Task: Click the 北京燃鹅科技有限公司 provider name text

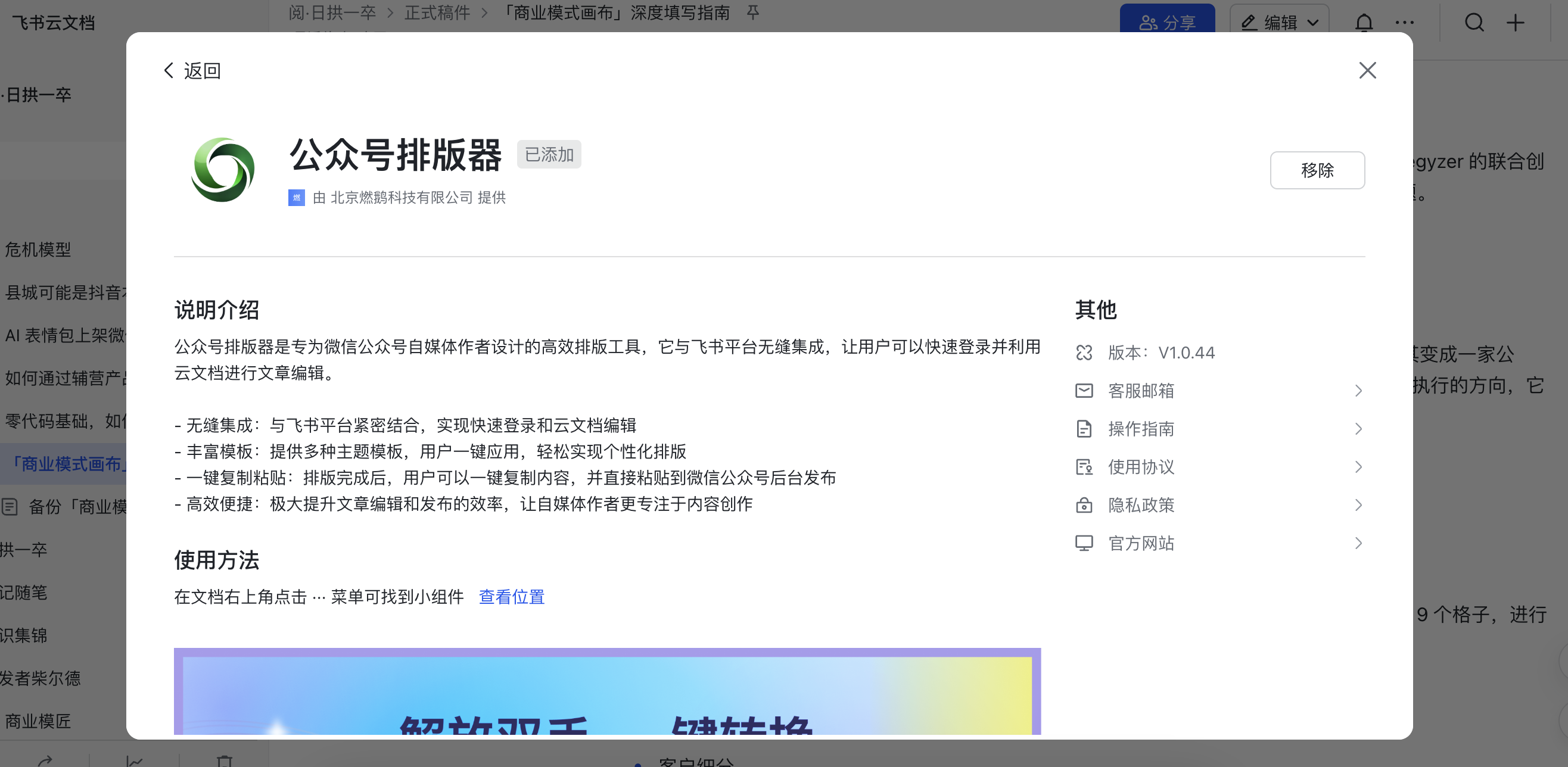Action: tap(402, 198)
